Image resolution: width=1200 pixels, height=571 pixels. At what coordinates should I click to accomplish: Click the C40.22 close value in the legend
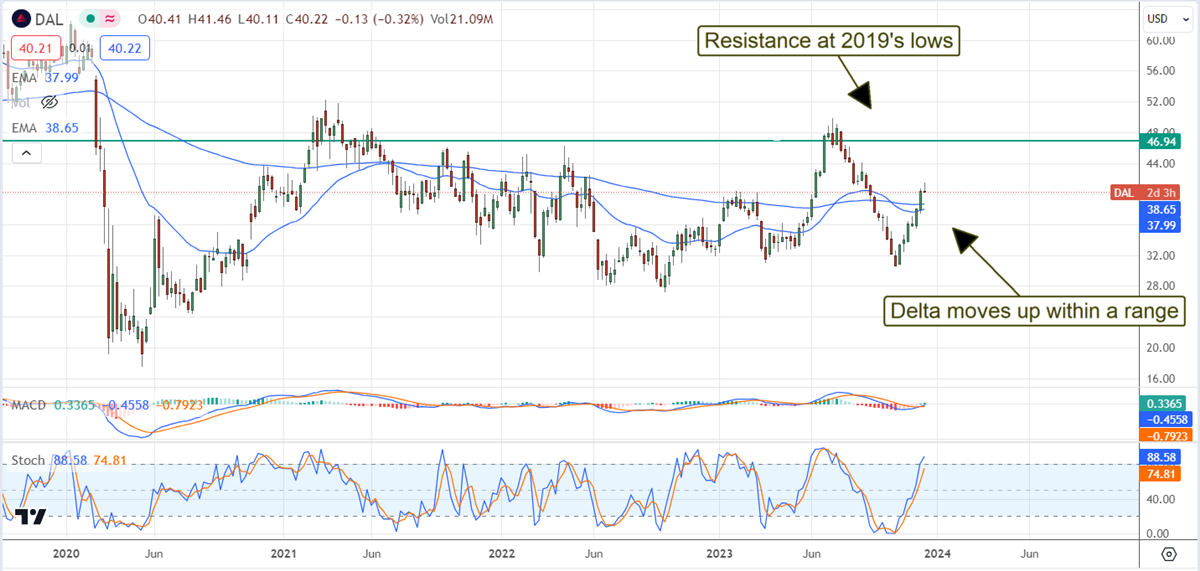point(305,18)
